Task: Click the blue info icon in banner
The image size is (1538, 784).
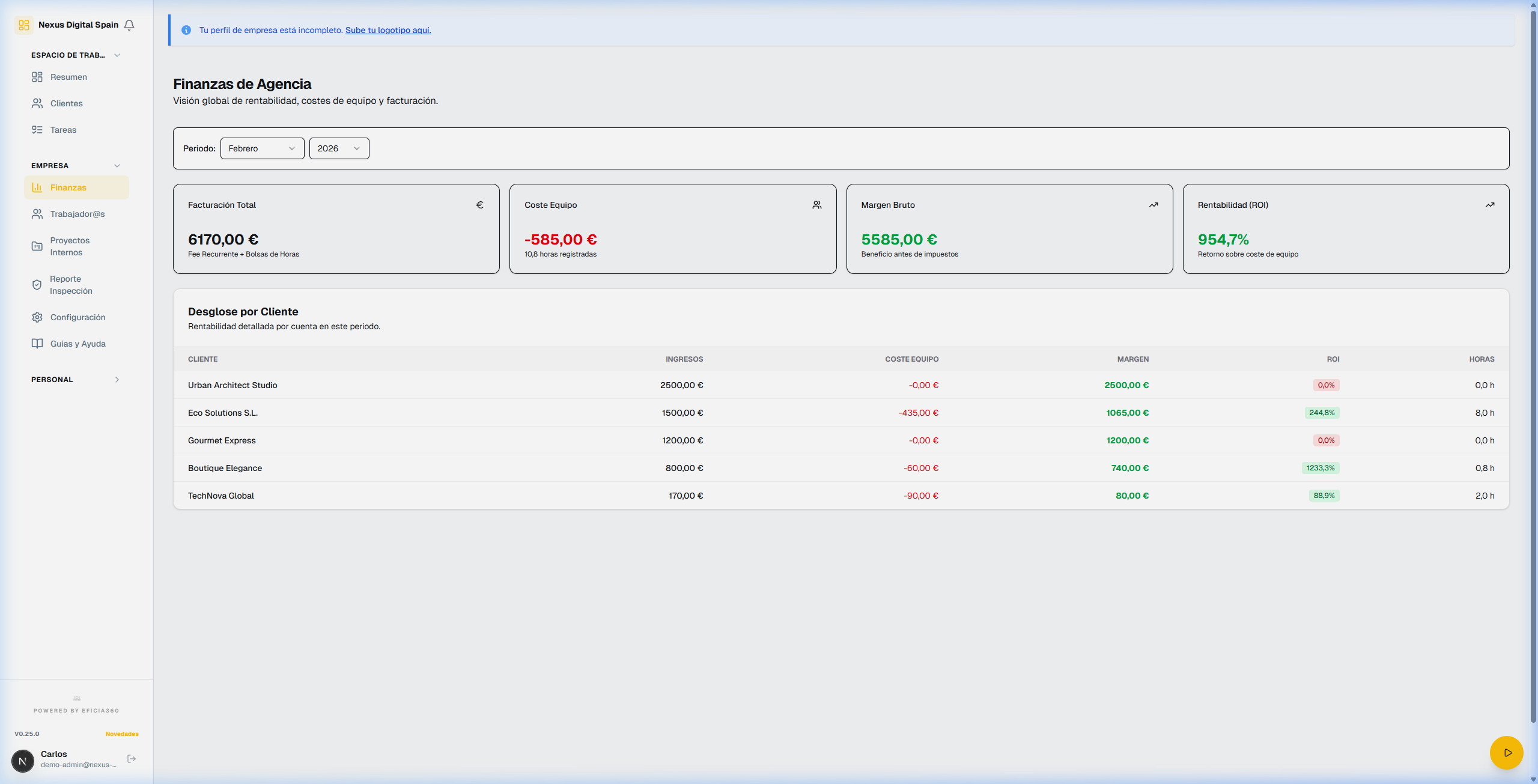Action: coord(186,30)
